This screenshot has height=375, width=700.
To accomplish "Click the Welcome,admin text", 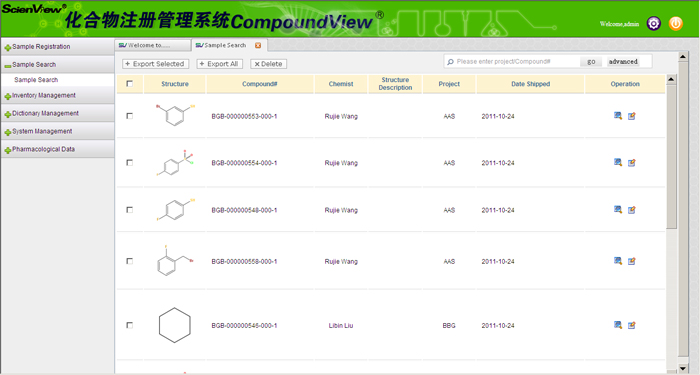I will [619, 24].
